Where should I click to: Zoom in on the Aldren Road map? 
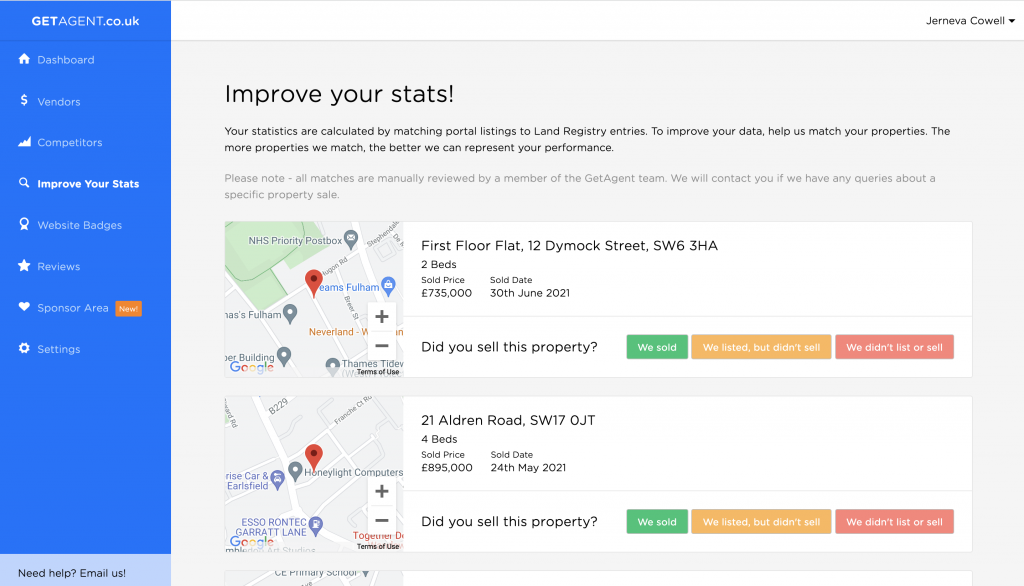point(381,491)
